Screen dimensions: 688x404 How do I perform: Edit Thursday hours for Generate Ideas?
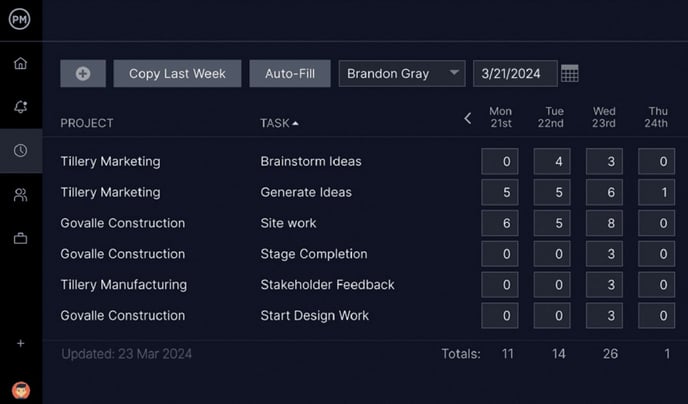point(656,192)
